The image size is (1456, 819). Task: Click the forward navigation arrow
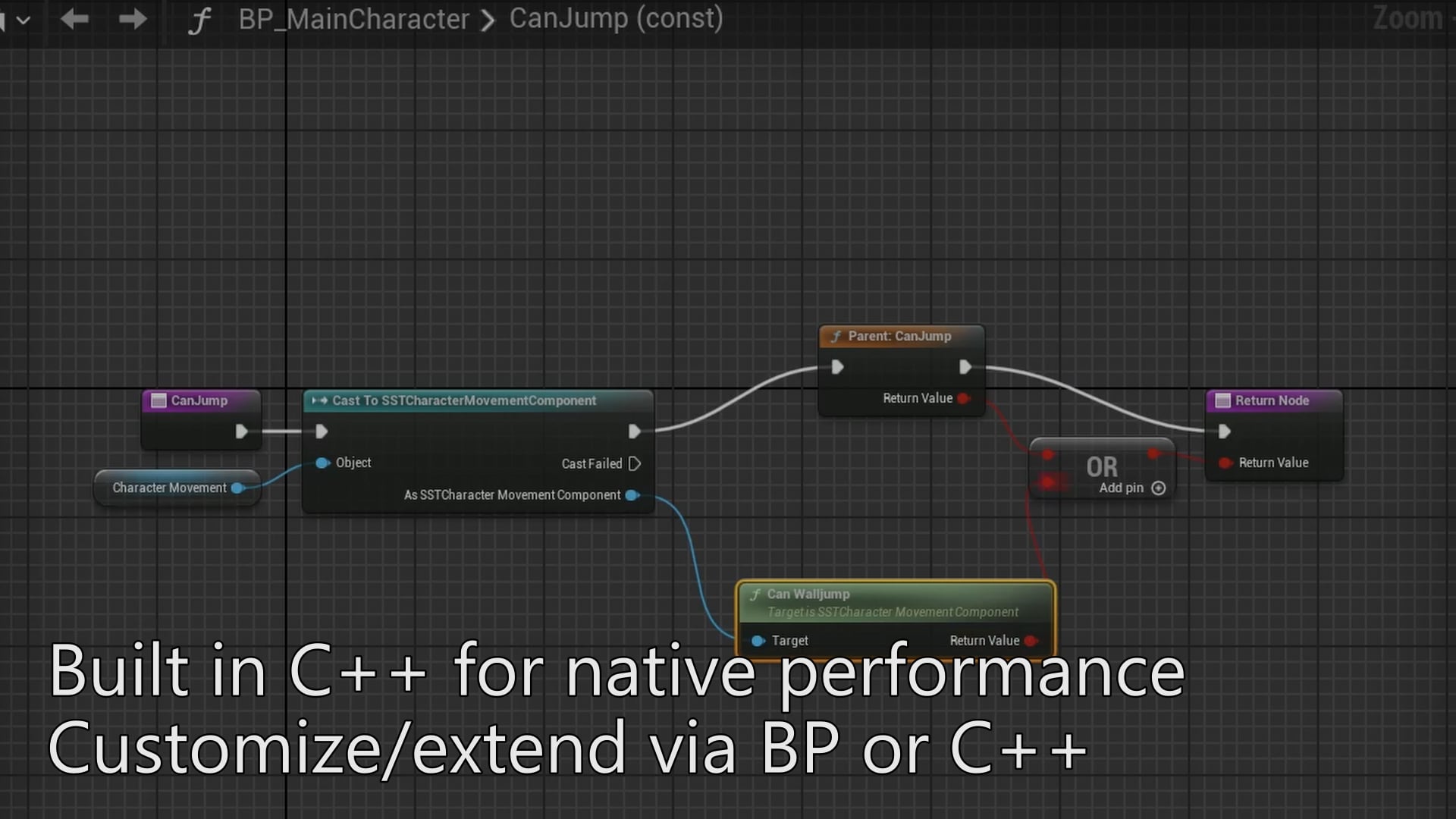coord(133,19)
